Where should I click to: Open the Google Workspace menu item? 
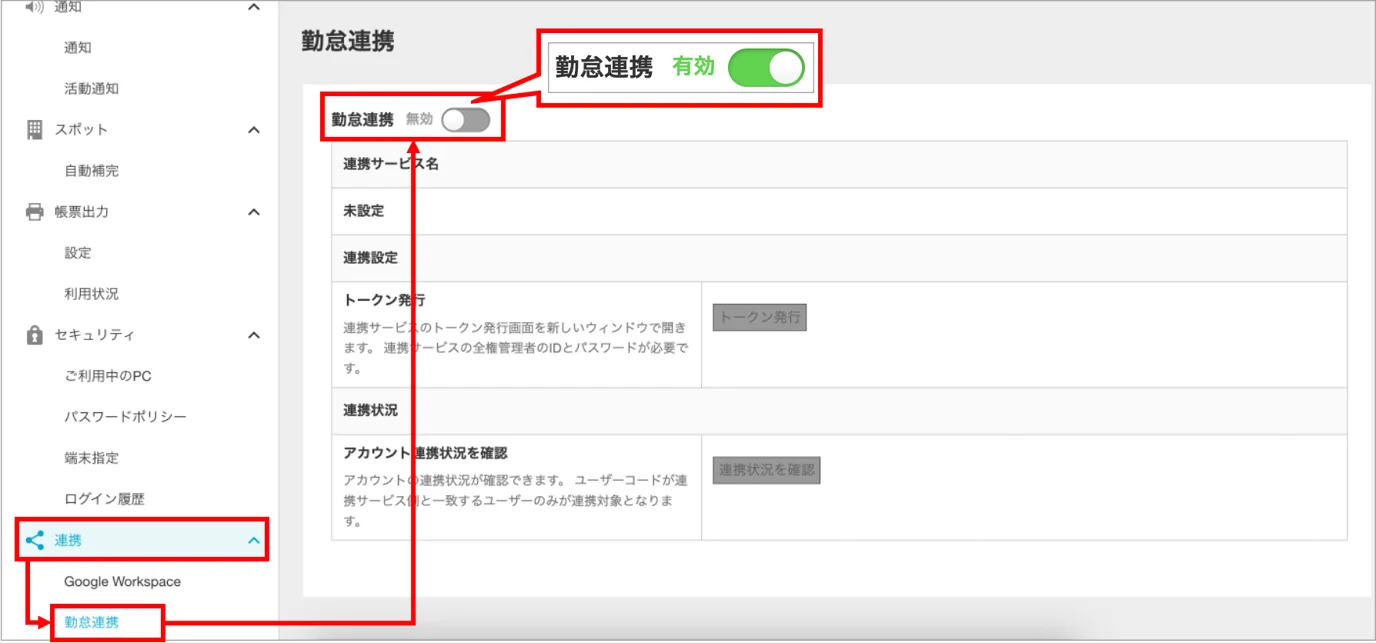123,582
